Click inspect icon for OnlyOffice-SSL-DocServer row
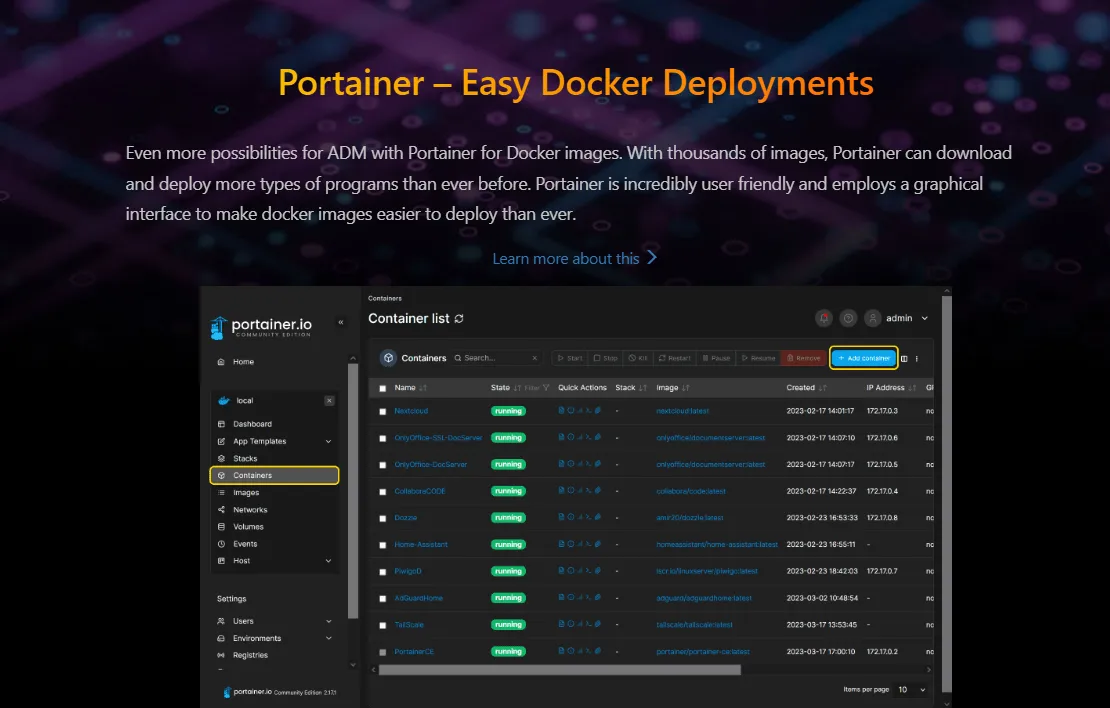Image resolution: width=1110 pixels, height=708 pixels. point(571,437)
